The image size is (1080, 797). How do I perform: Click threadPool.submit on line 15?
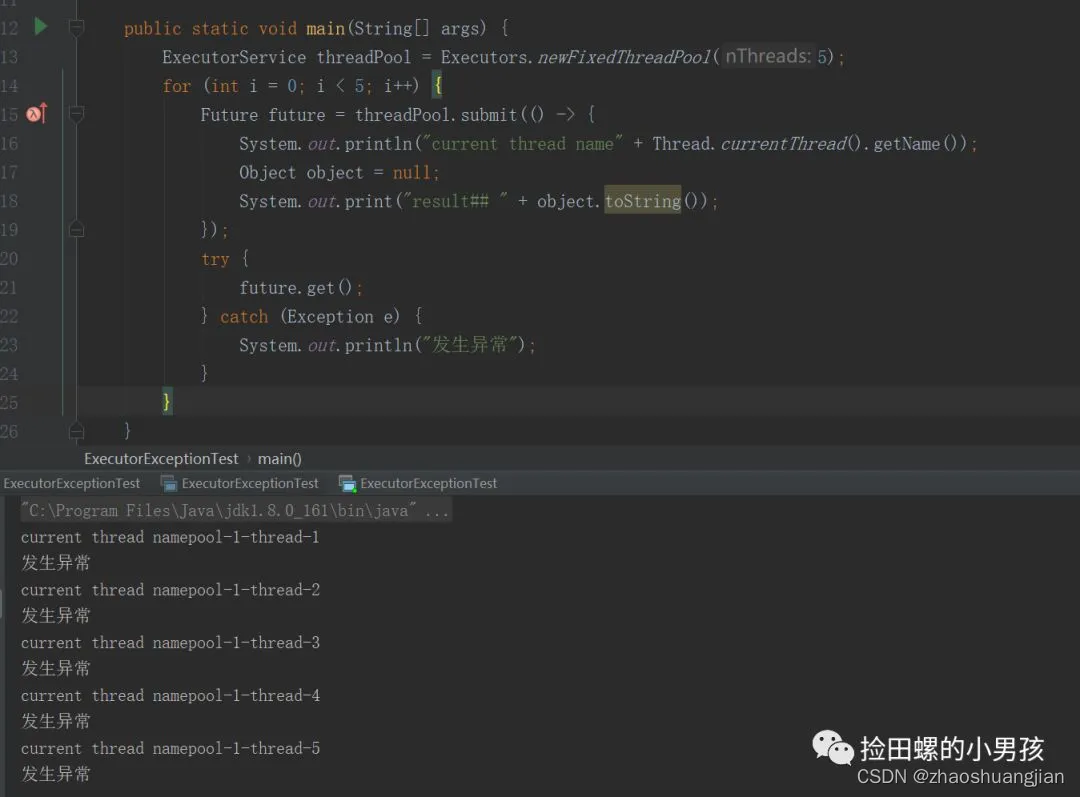point(435,114)
